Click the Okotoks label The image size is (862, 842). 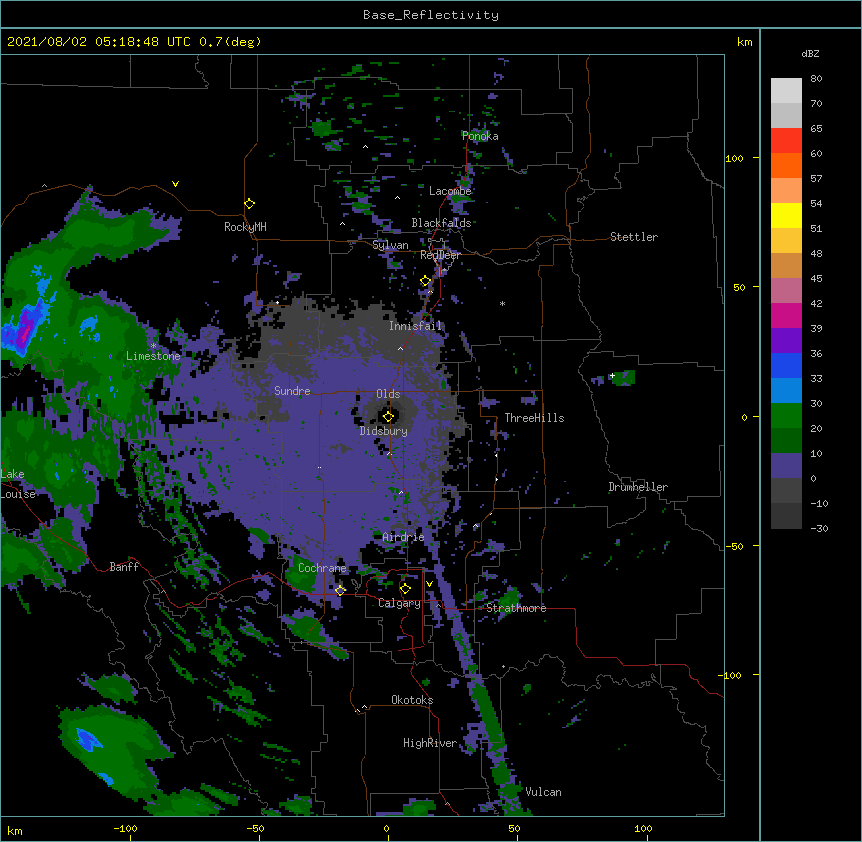pos(412,700)
